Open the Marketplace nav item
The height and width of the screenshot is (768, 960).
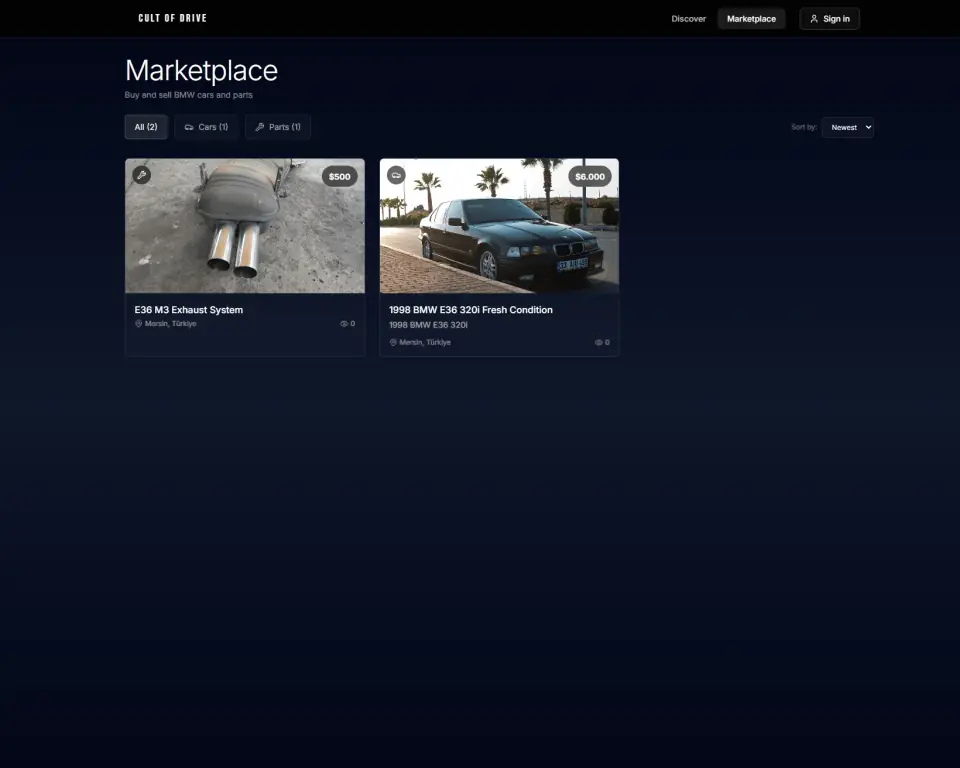tap(751, 19)
